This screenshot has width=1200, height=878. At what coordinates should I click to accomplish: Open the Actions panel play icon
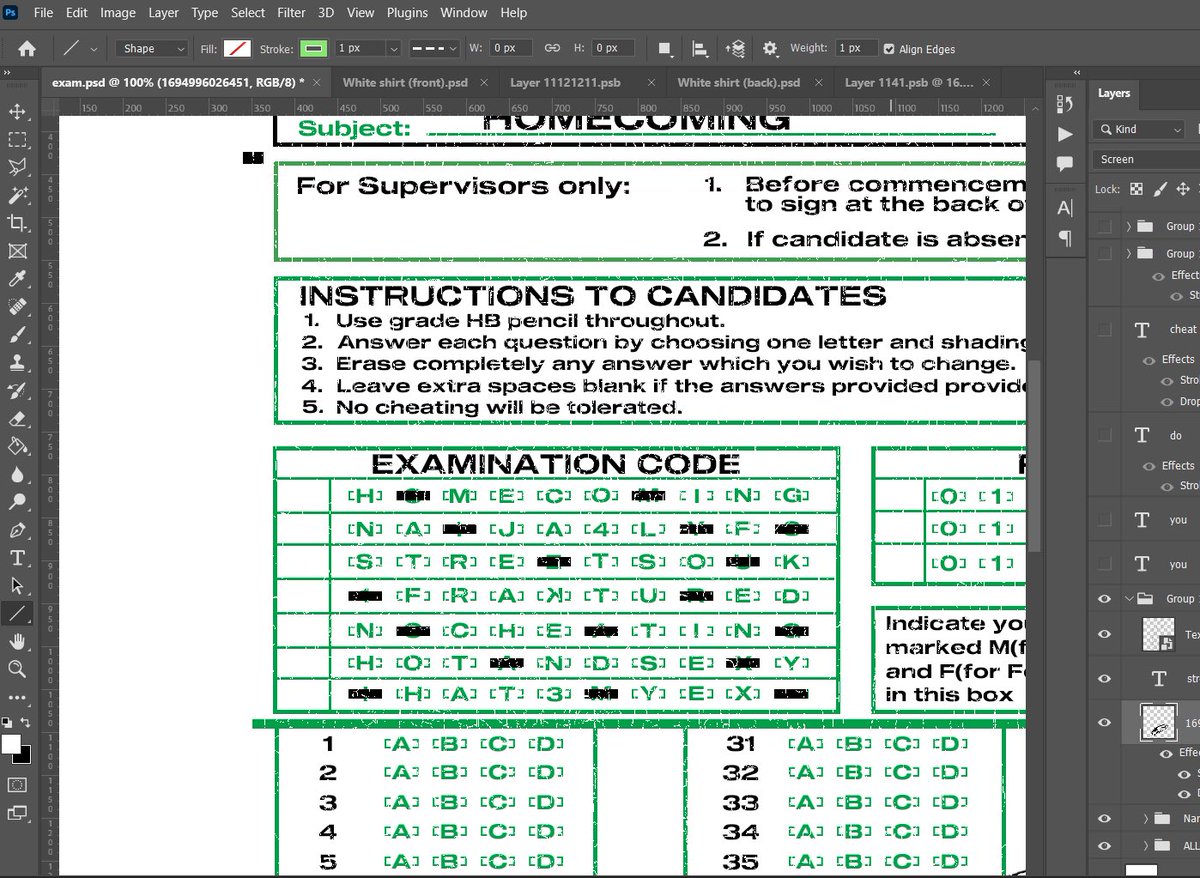[x=1064, y=134]
